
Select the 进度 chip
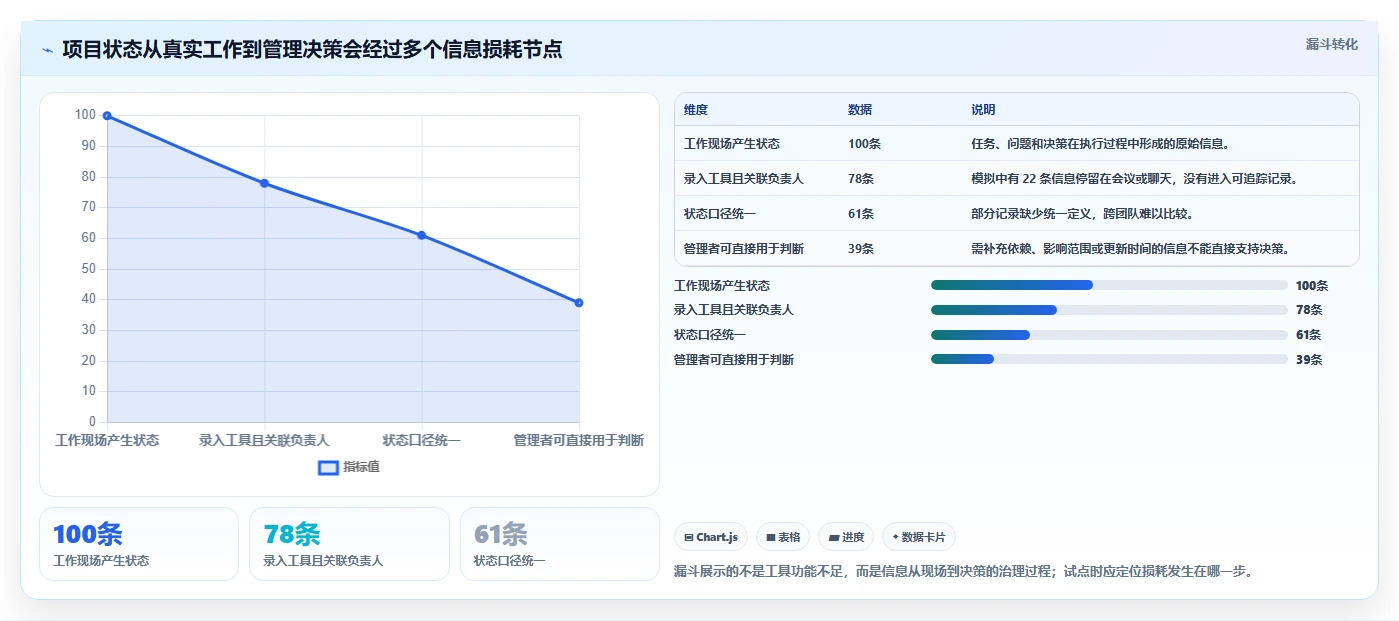click(x=846, y=537)
